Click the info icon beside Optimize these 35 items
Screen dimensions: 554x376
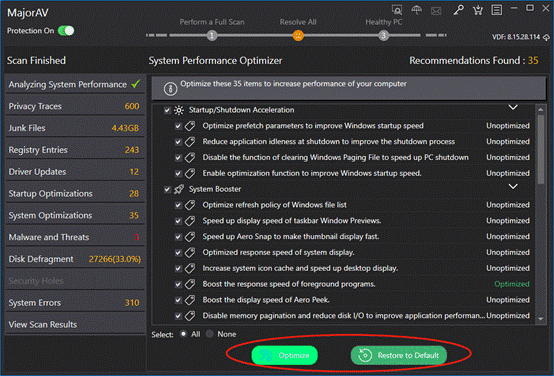(x=170, y=89)
